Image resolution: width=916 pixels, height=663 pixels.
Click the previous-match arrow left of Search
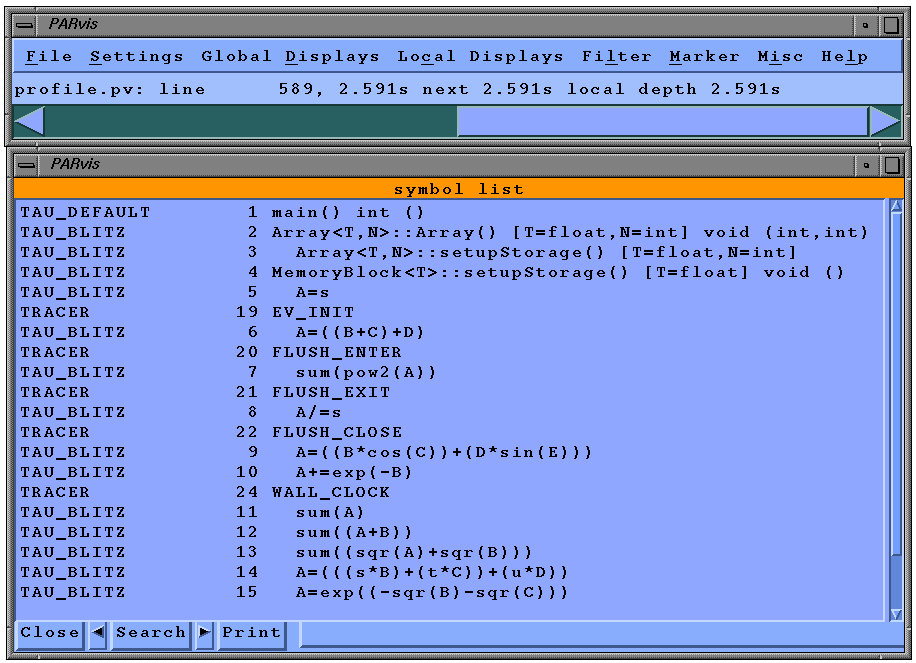98,633
